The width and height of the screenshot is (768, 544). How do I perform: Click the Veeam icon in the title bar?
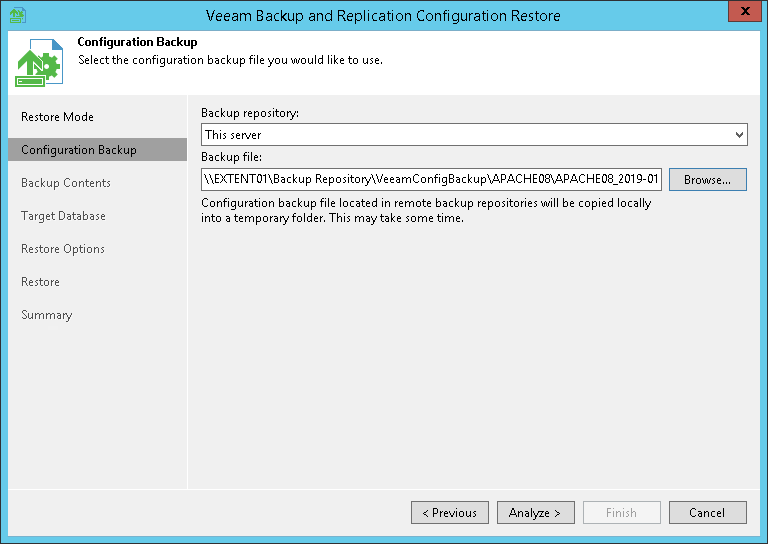click(x=16, y=15)
